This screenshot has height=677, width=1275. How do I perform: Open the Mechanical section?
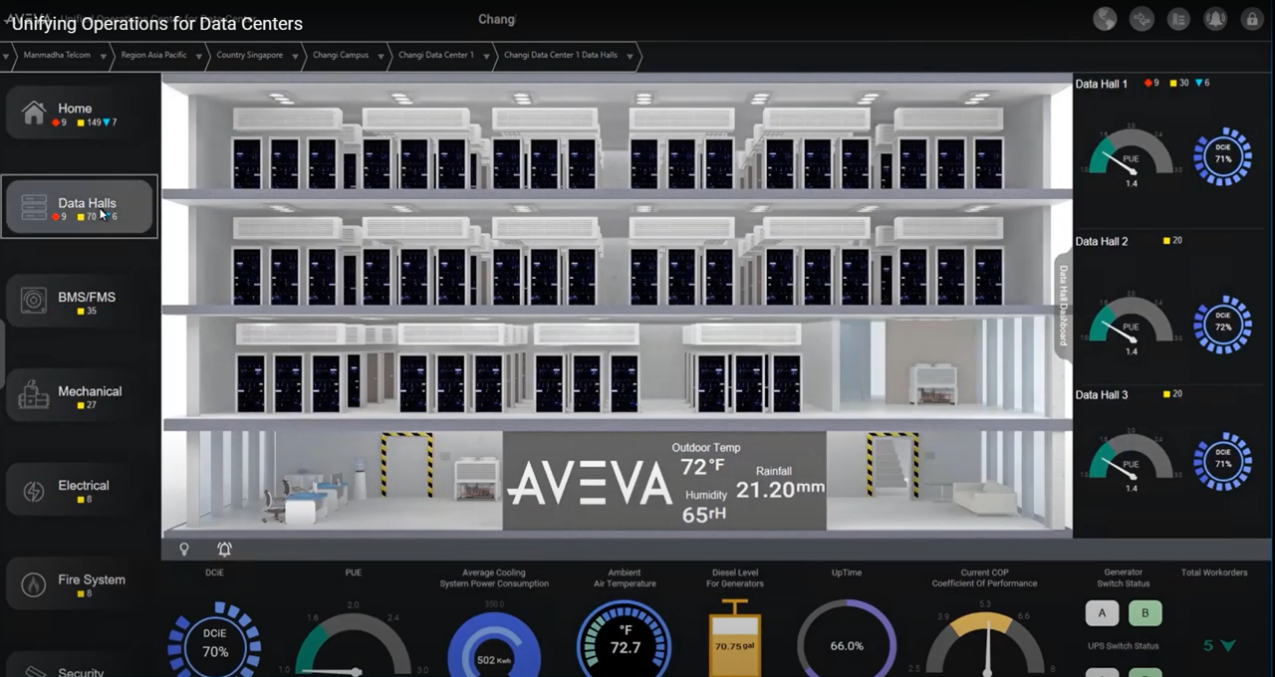click(81, 395)
